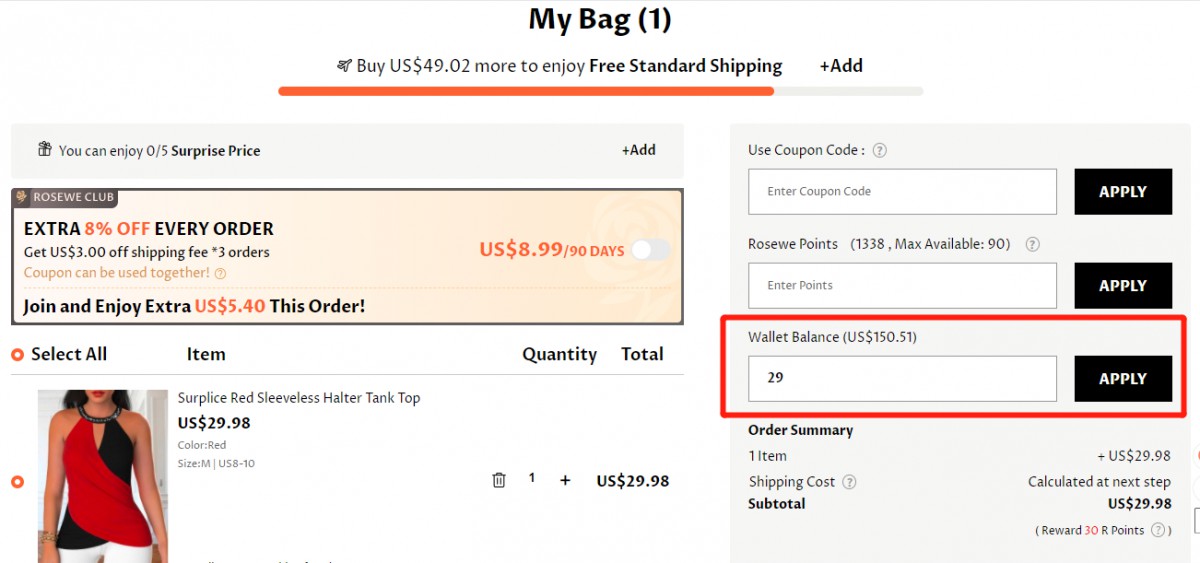
Task: Click the Reward R Points help icon
Action: pyautogui.click(x=1158, y=530)
